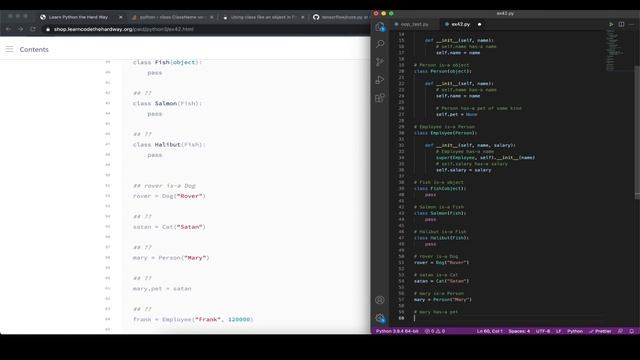Split the VS Code editor right

(x=621, y=24)
